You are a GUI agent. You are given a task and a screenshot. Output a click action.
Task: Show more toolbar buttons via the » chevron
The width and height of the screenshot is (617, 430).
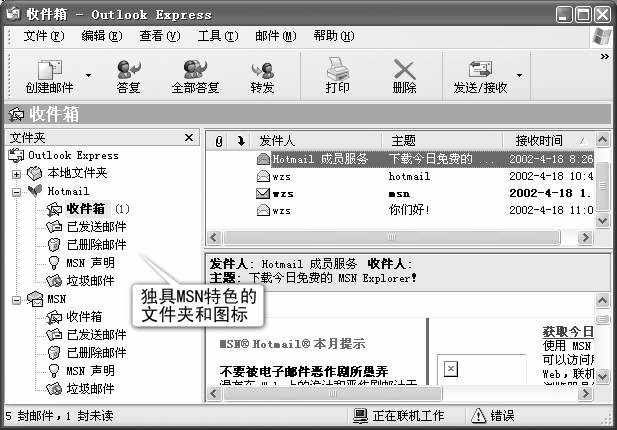tap(605, 57)
